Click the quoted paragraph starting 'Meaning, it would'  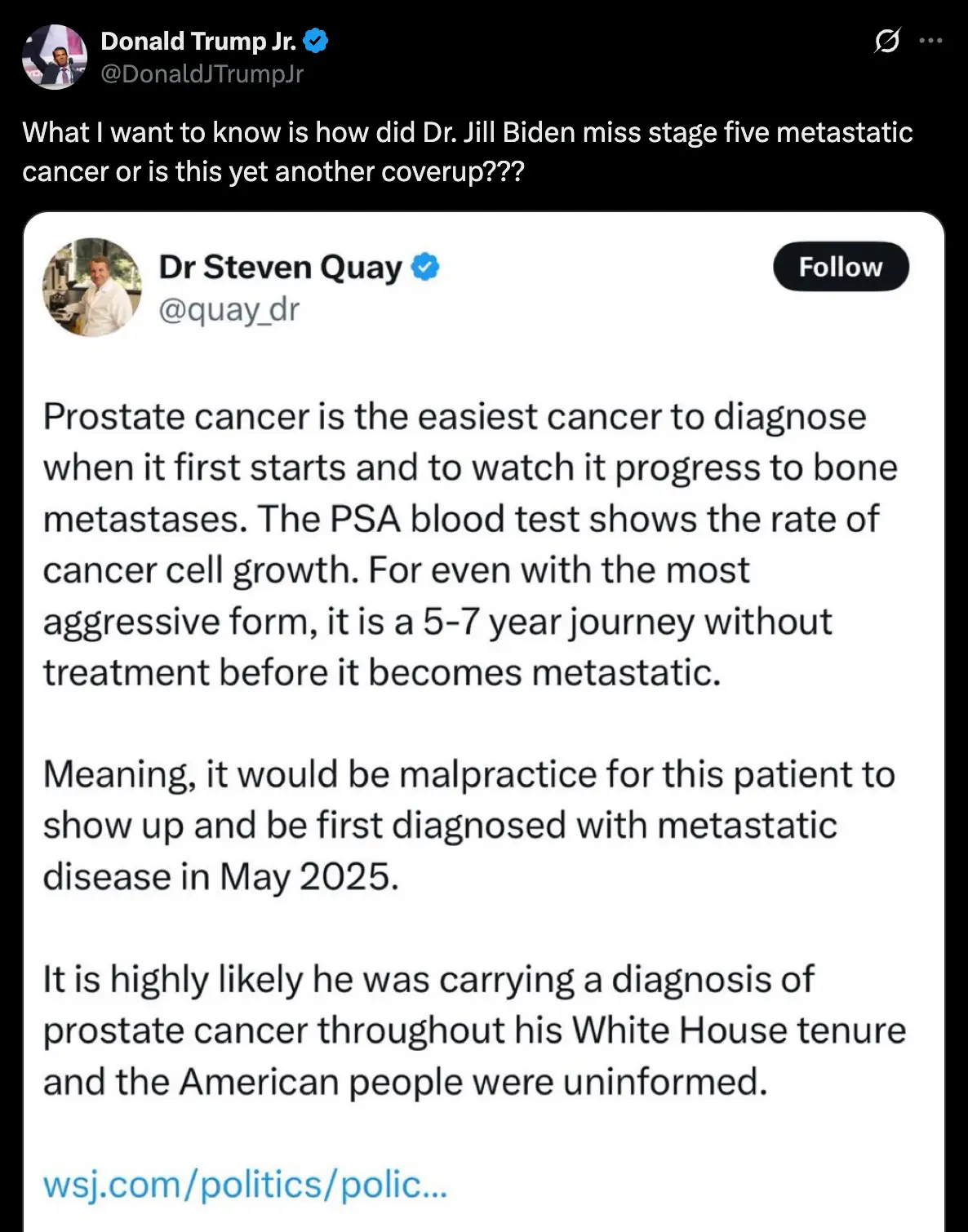[469, 825]
